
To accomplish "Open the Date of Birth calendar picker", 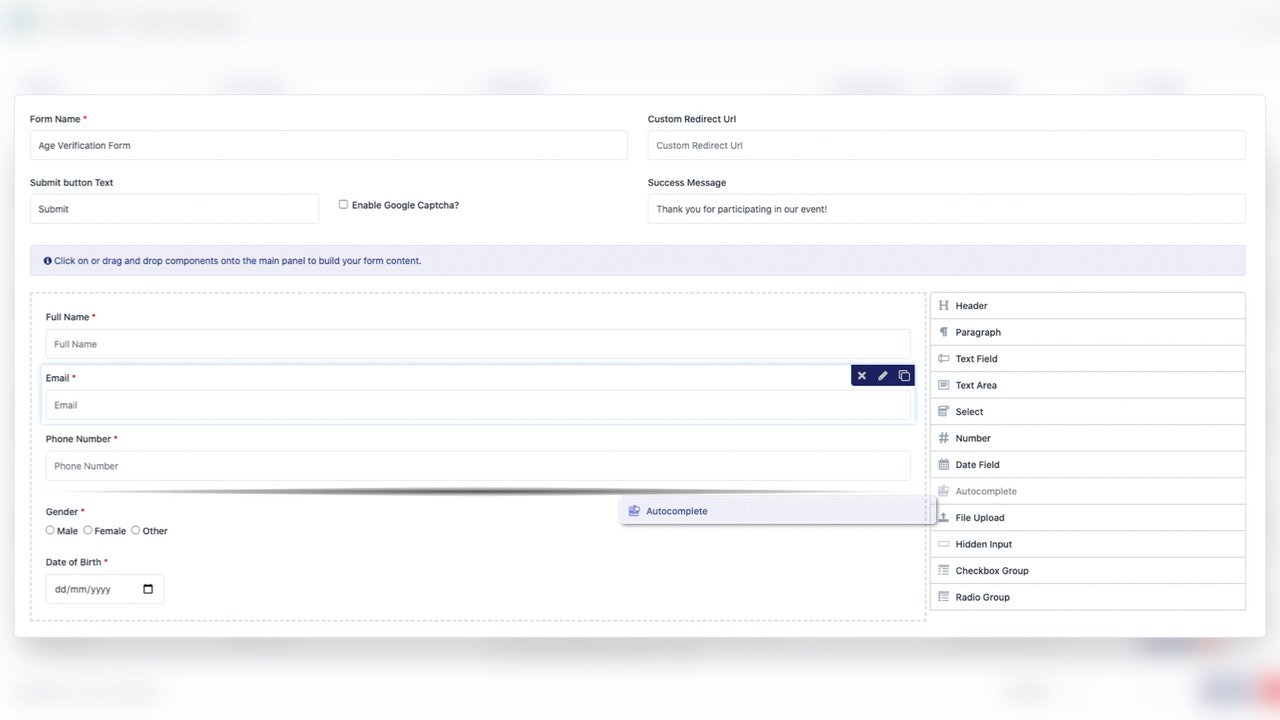I will click(147, 589).
